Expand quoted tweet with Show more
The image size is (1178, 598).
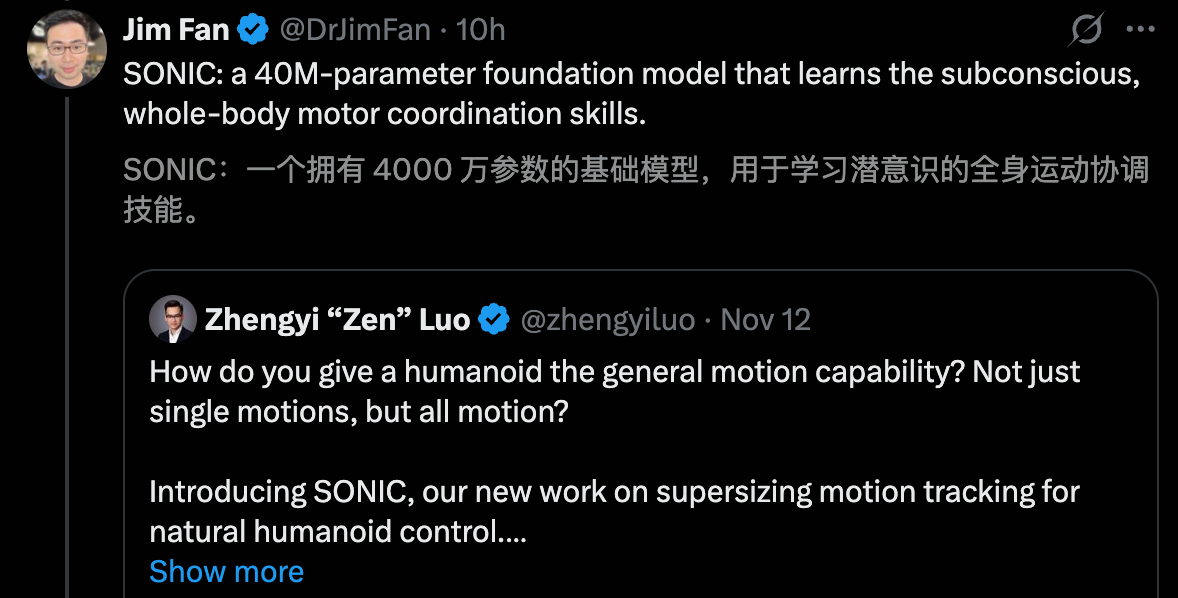[226, 571]
